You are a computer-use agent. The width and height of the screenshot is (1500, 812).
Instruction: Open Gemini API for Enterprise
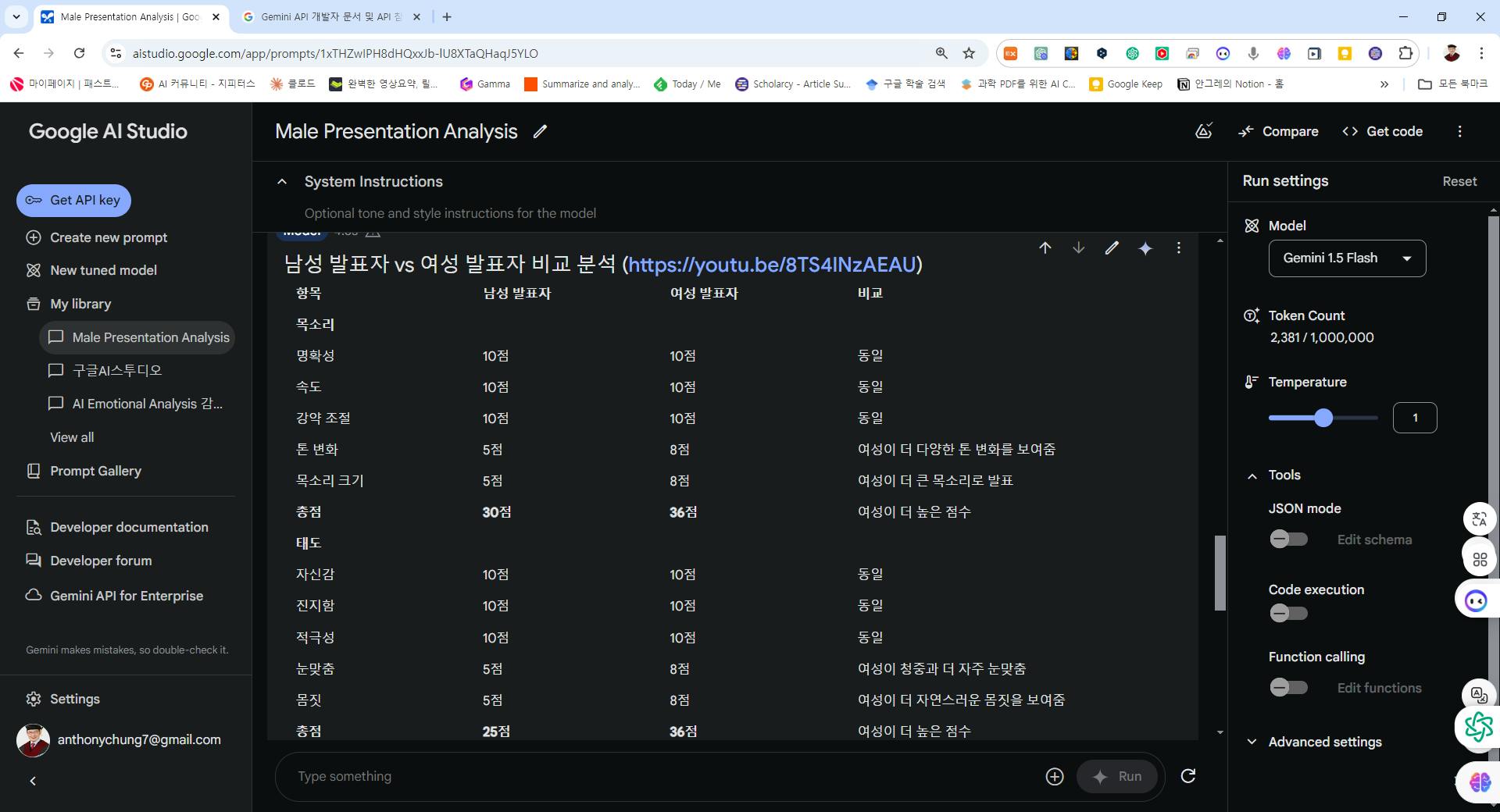point(115,596)
